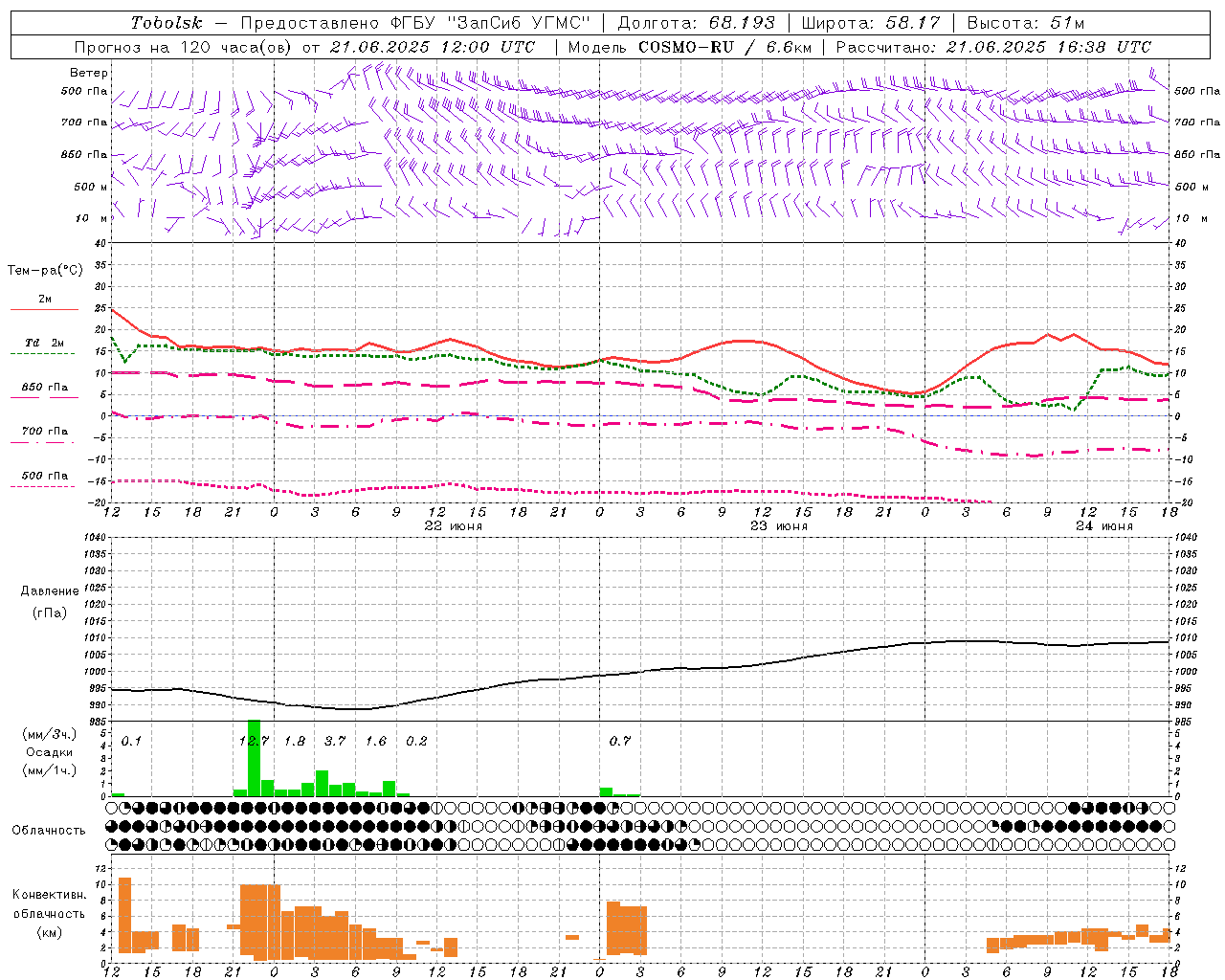Click the "Td 2м" dew point legend entry
Screen dimensions: 1225x980
tap(45, 343)
